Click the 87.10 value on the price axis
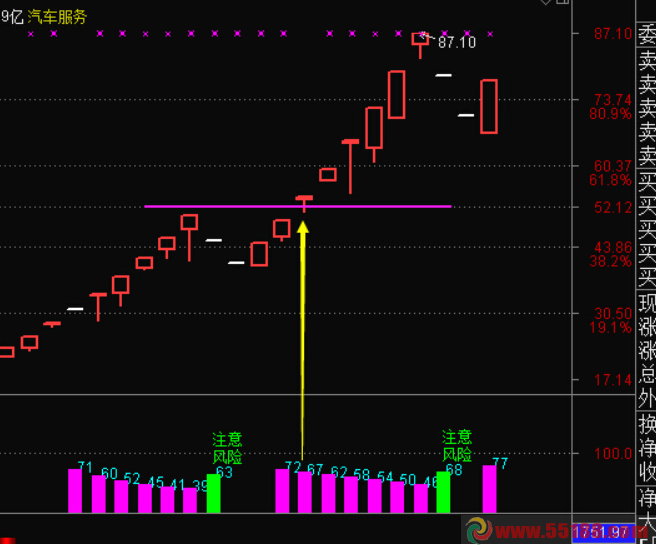656x545 pixels. [613, 33]
